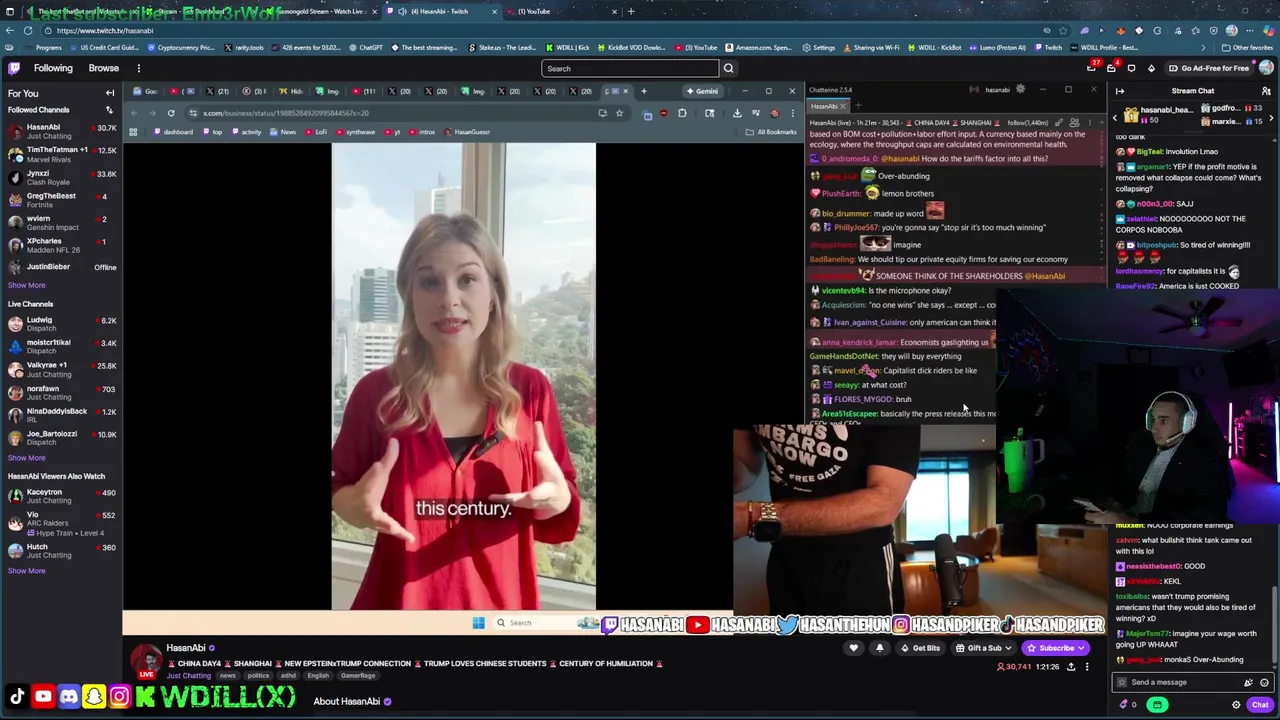Open GregTheBeast channel in sidebar
Viewport: 1280px width, 720px height.
[x=62, y=200]
